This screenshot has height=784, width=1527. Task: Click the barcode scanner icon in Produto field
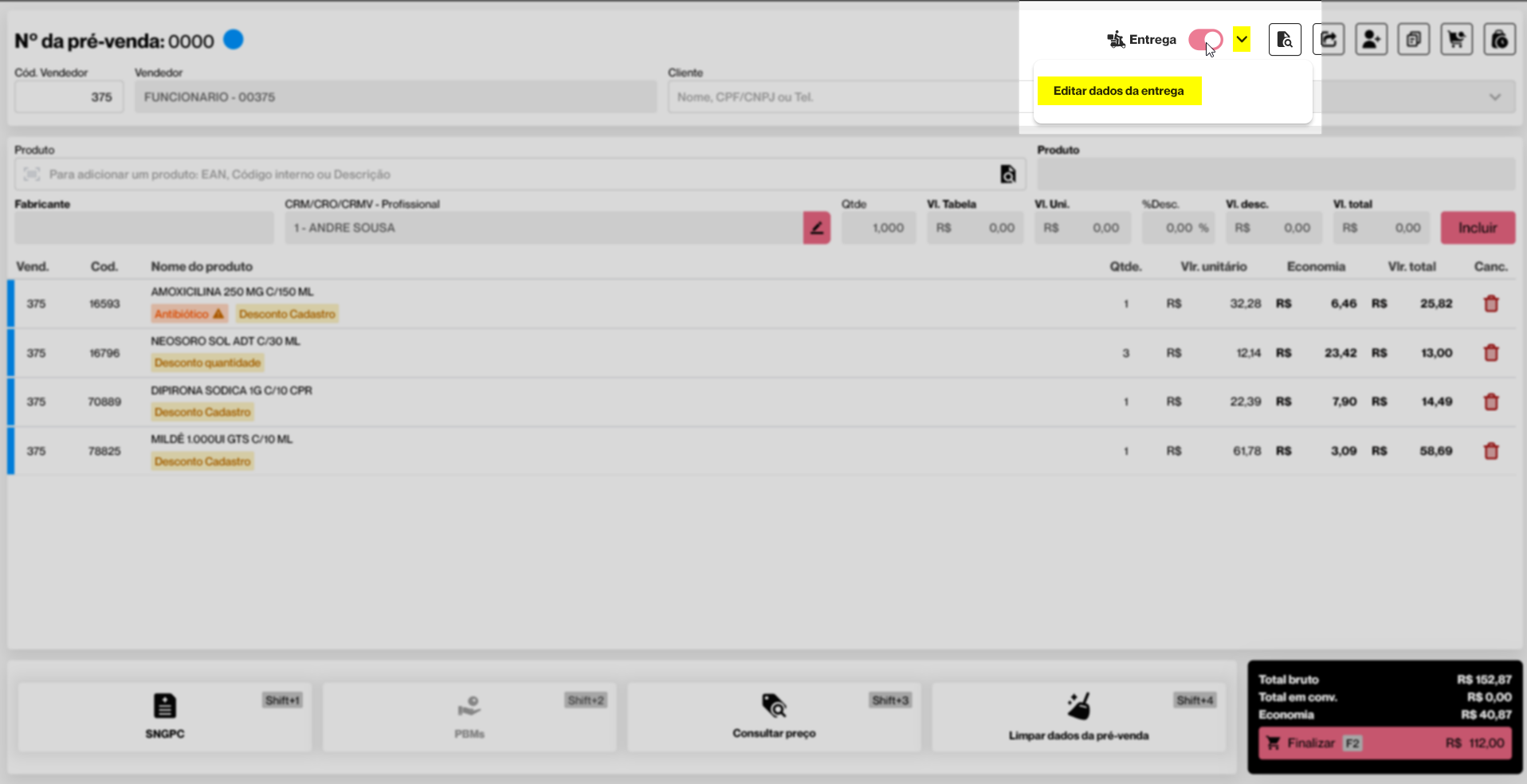[x=32, y=174]
